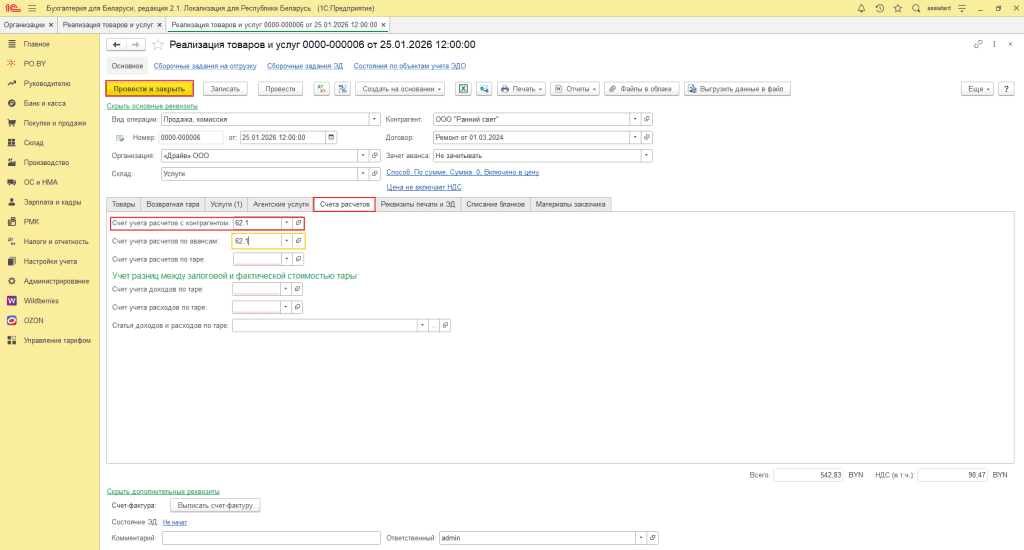
Task: Click the green Excel spreadsheet toolbar icon
Action: coord(464,88)
